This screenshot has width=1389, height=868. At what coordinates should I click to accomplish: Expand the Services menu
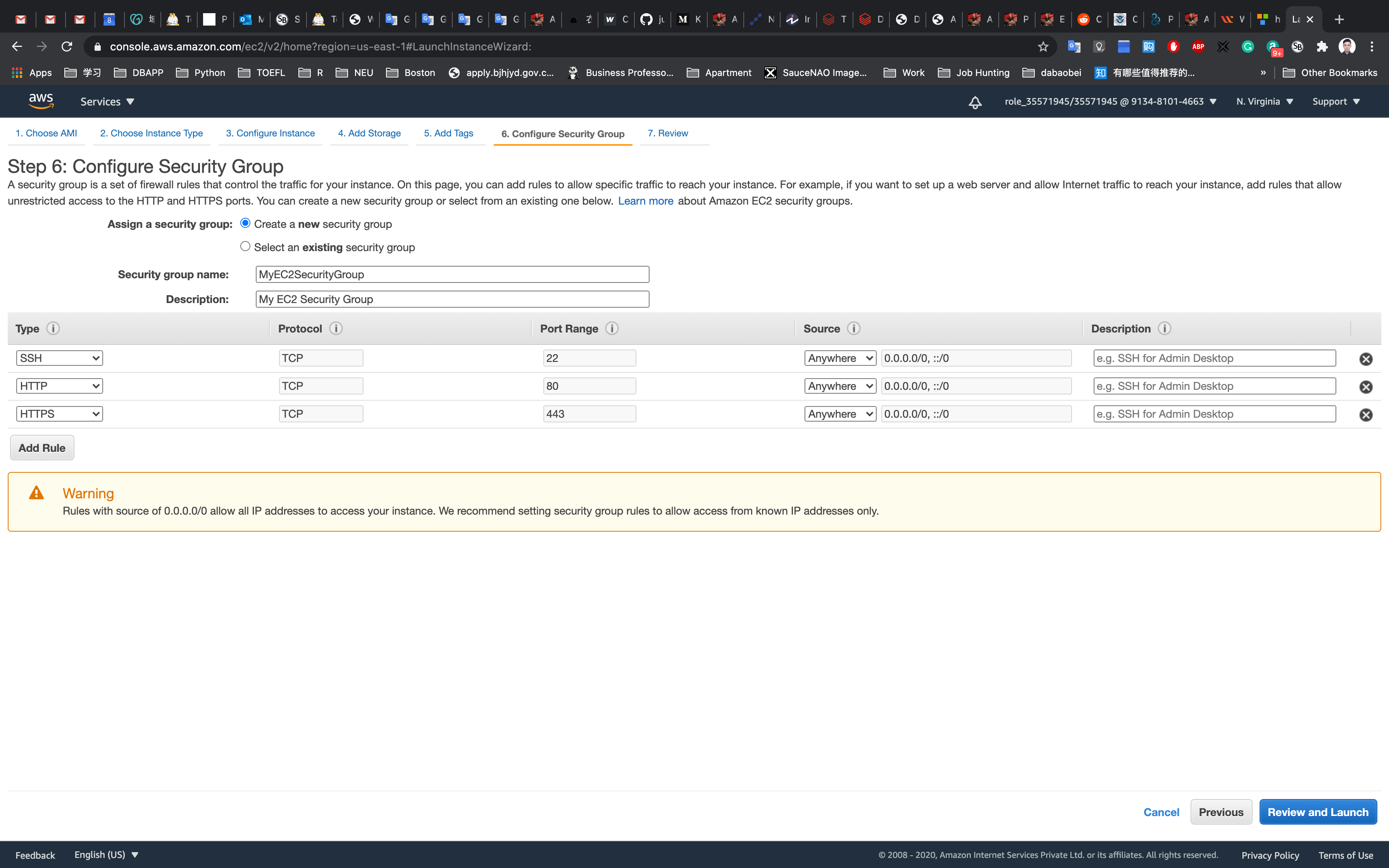tap(107, 102)
